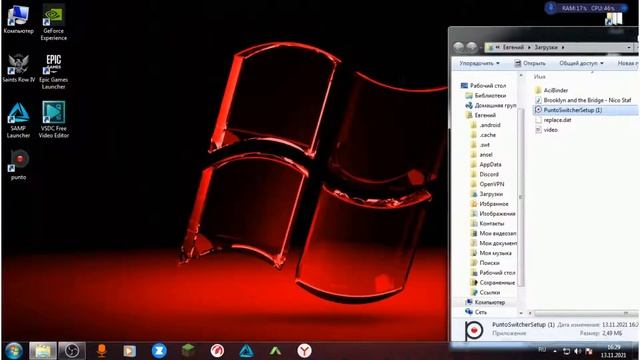Image resolution: width=640 pixels, height=360 pixels.
Task: Select the .android folder in tree
Action: point(485,125)
